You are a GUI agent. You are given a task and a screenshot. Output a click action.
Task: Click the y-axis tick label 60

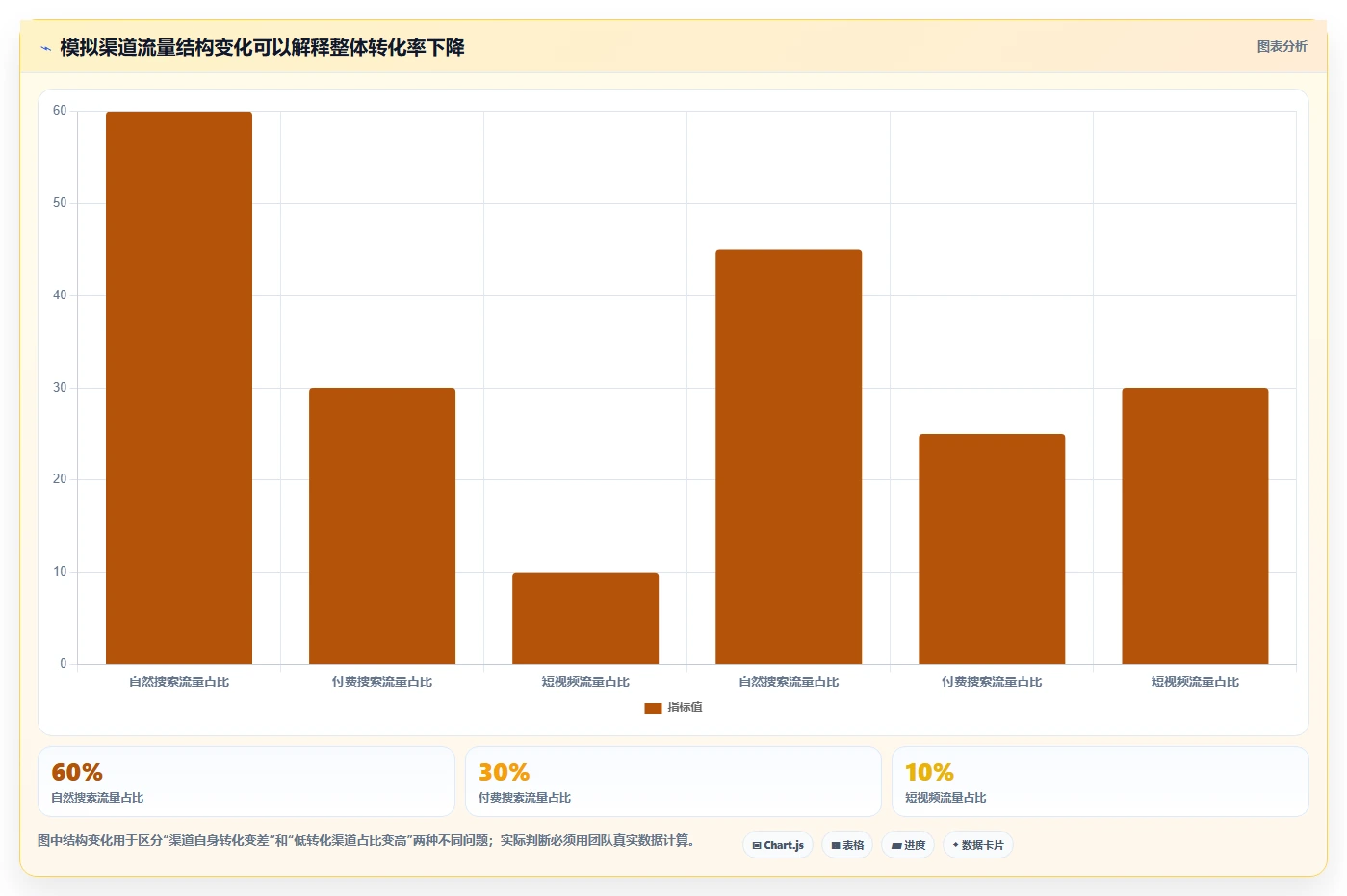[60, 111]
